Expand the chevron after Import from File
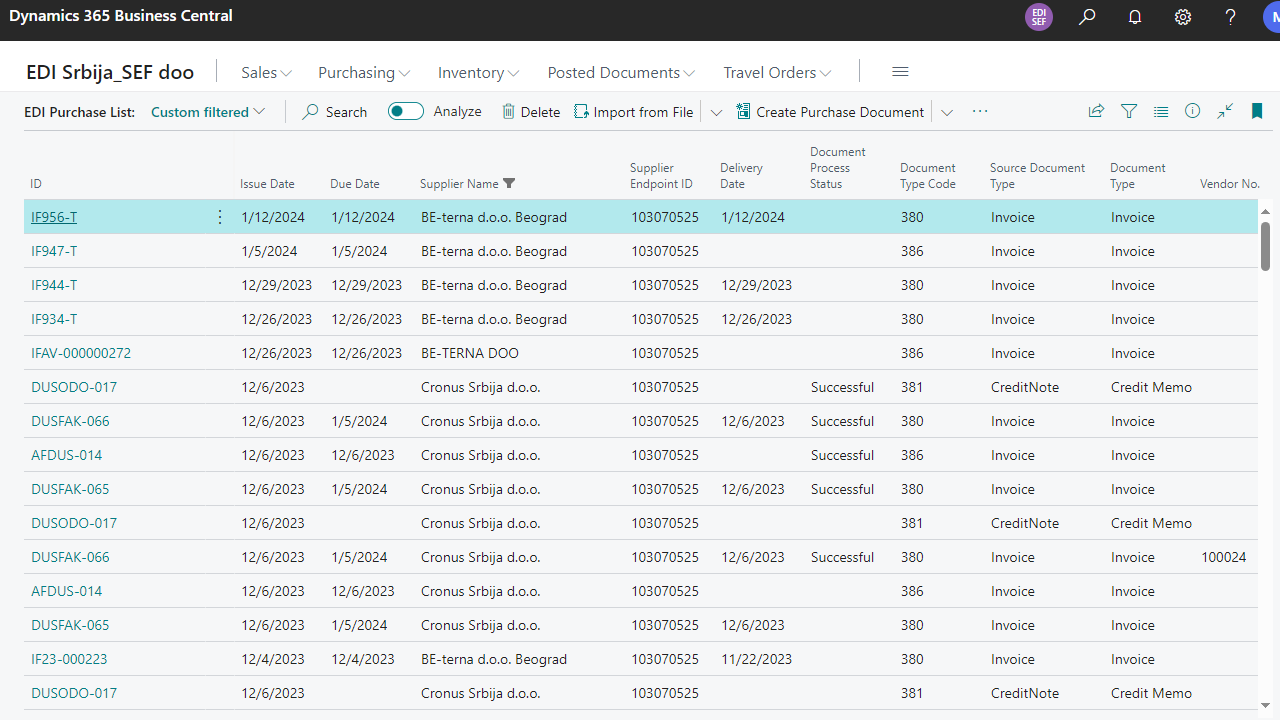The image size is (1280, 720). (x=716, y=112)
